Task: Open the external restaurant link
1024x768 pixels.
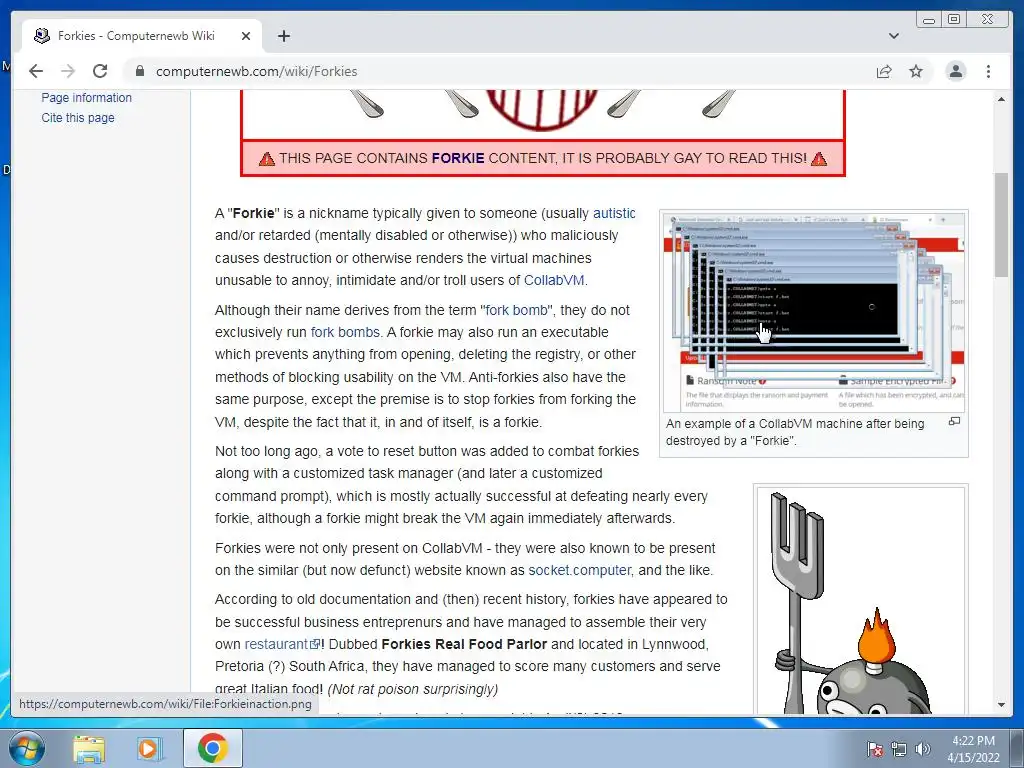Action: point(282,644)
